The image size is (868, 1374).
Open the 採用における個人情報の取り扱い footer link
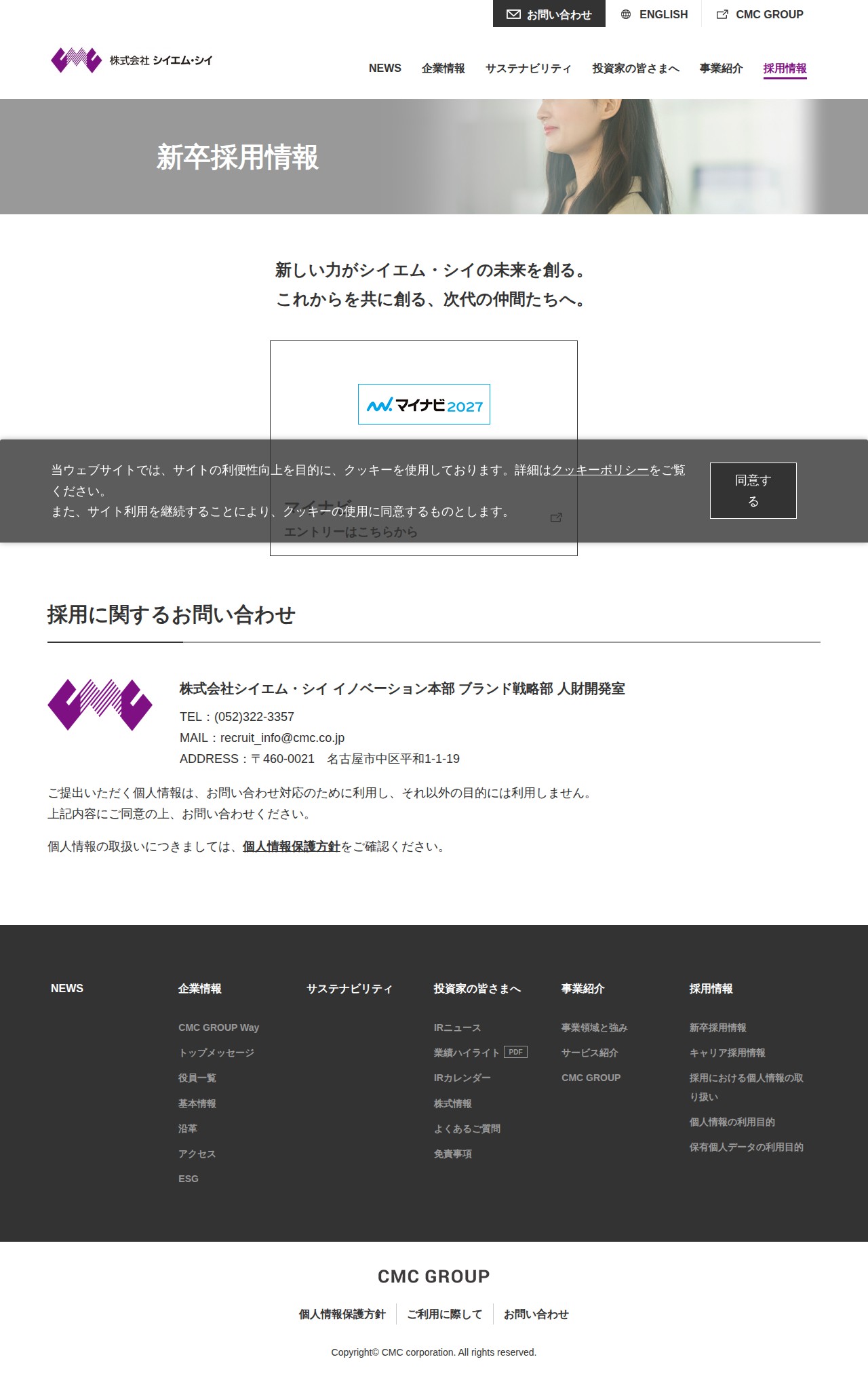coord(747,1087)
